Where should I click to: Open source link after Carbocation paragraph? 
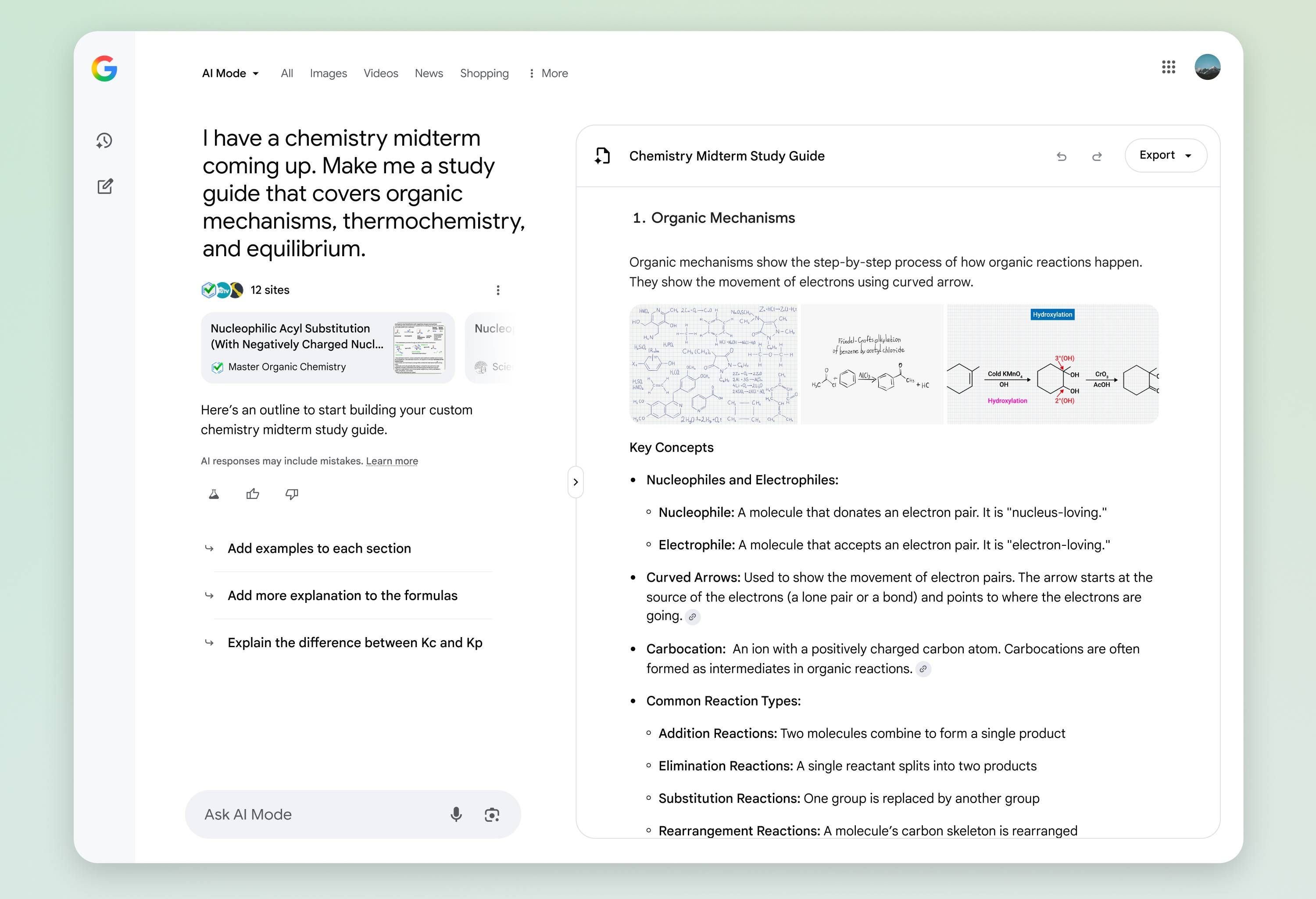click(923, 669)
